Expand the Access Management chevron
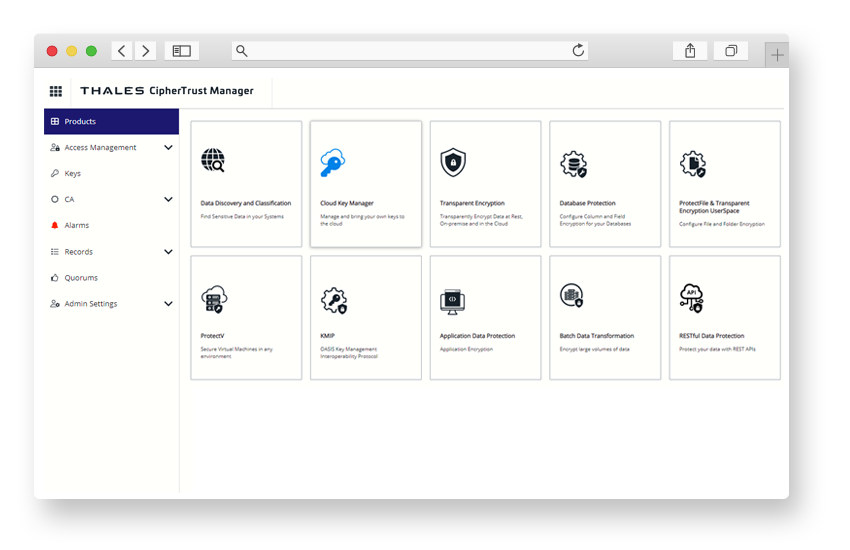Image resolution: width=850 pixels, height=550 pixels. [x=169, y=147]
